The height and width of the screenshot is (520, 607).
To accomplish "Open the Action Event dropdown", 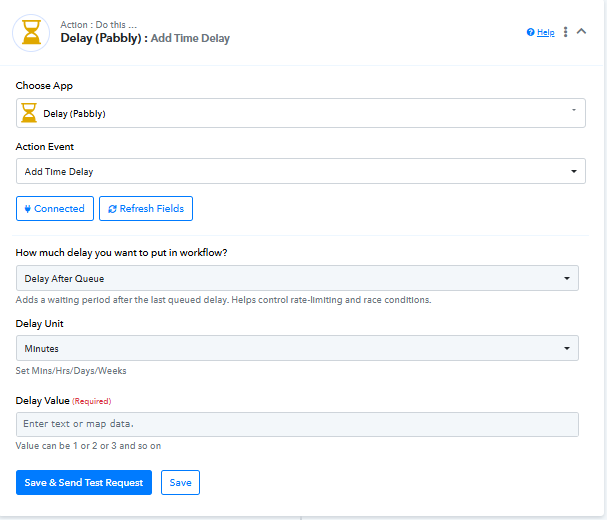I will point(300,171).
